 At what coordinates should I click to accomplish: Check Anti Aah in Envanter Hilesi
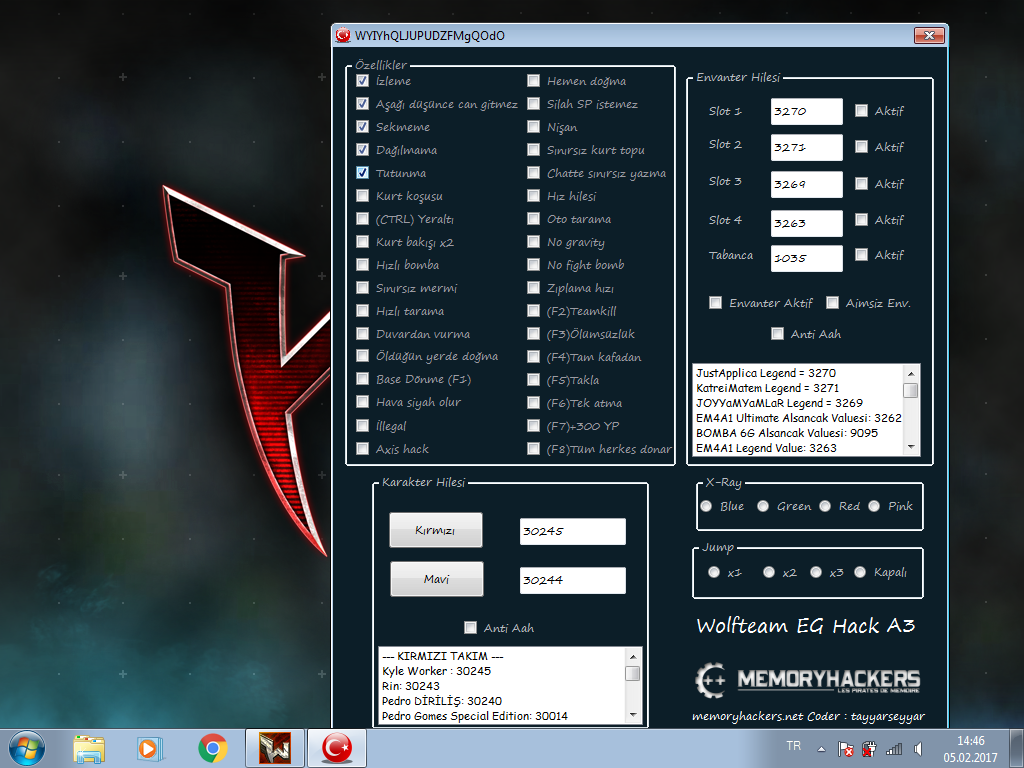(x=777, y=334)
